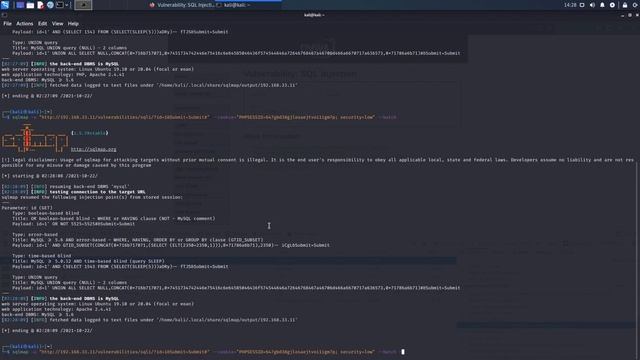Select the workspace switcher thumbnail
This screenshot has width=640, height=360.
tap(83, 5)
